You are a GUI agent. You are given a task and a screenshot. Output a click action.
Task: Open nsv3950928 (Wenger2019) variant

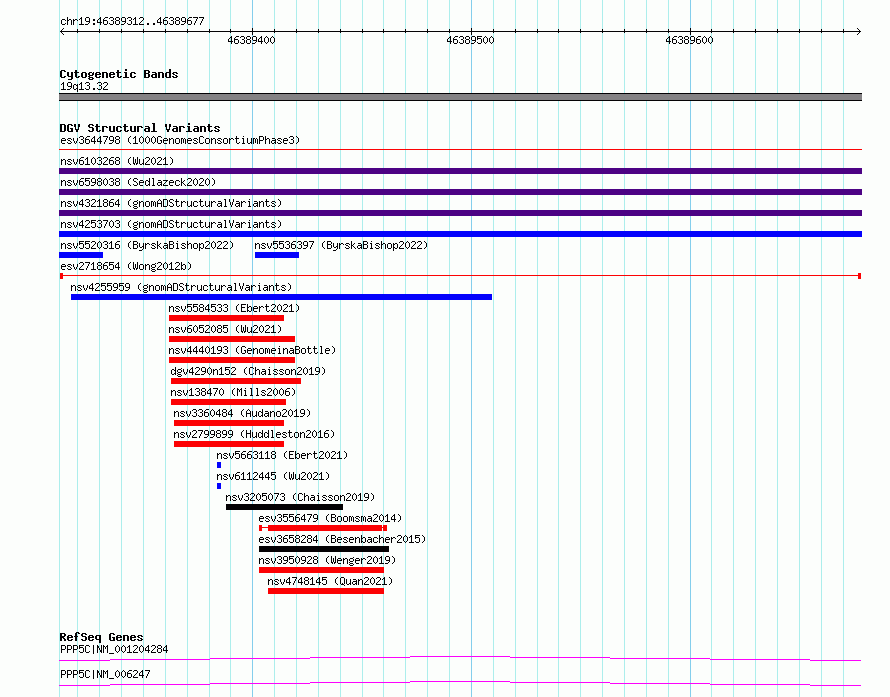(328, 560)
